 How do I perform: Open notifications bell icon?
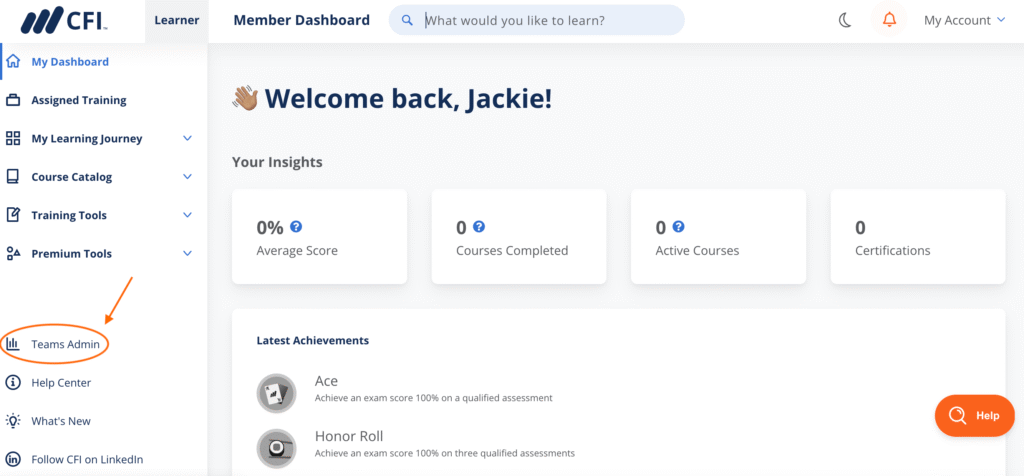(x=889, y=20)
